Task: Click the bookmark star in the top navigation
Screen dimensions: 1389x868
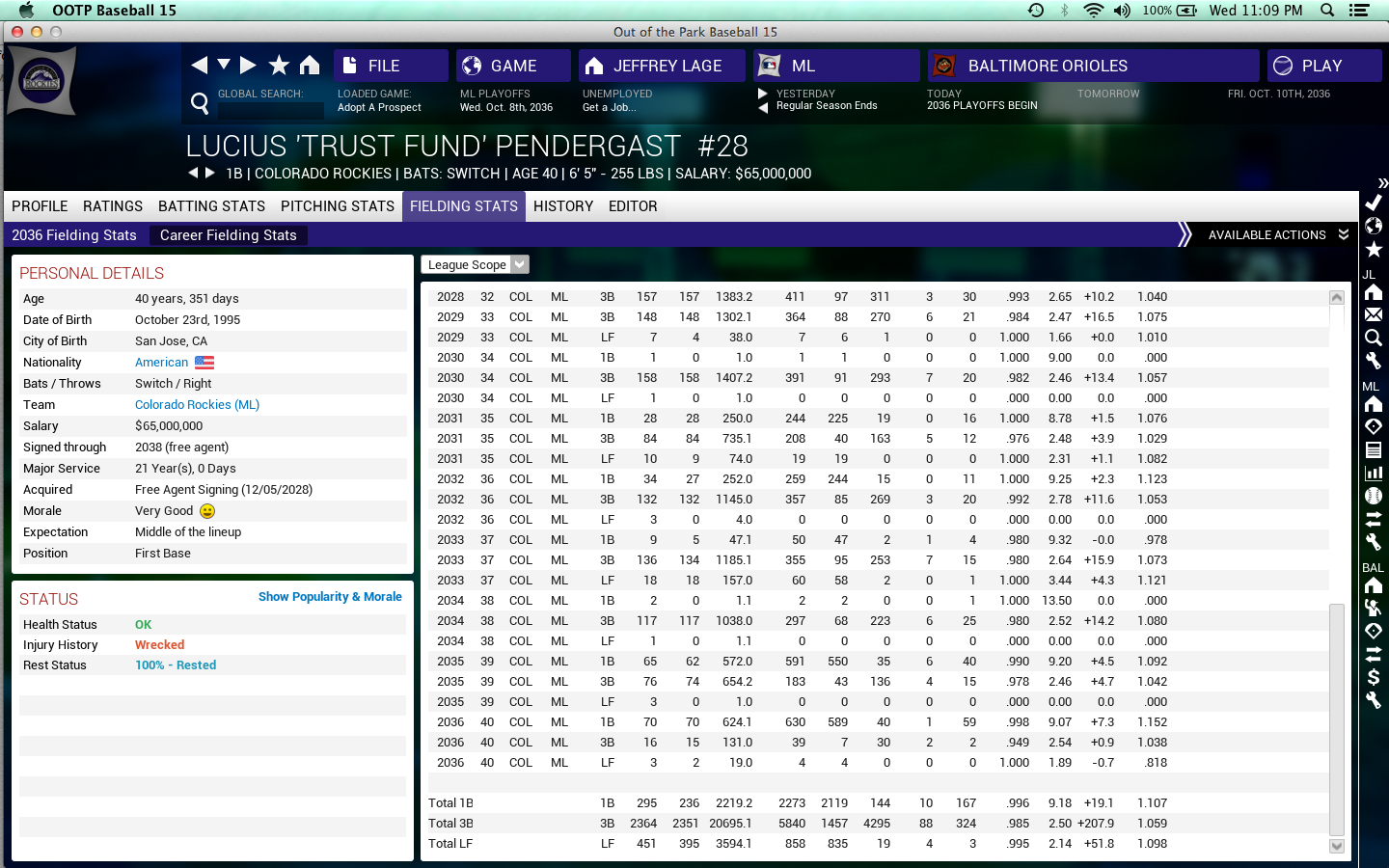Action: (279, 66)
